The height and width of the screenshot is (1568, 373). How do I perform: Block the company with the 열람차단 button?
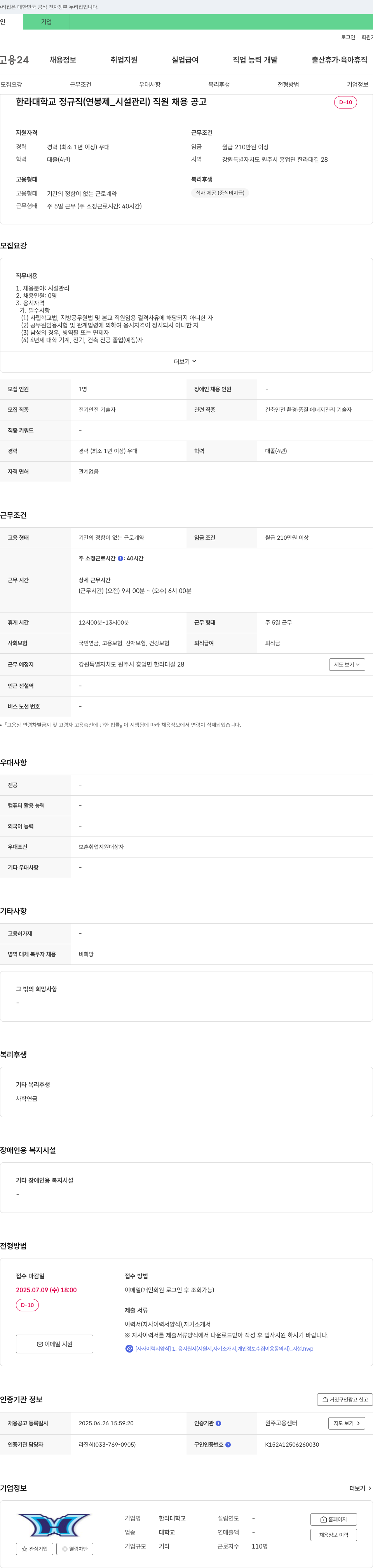click(x=75, y=1549)
